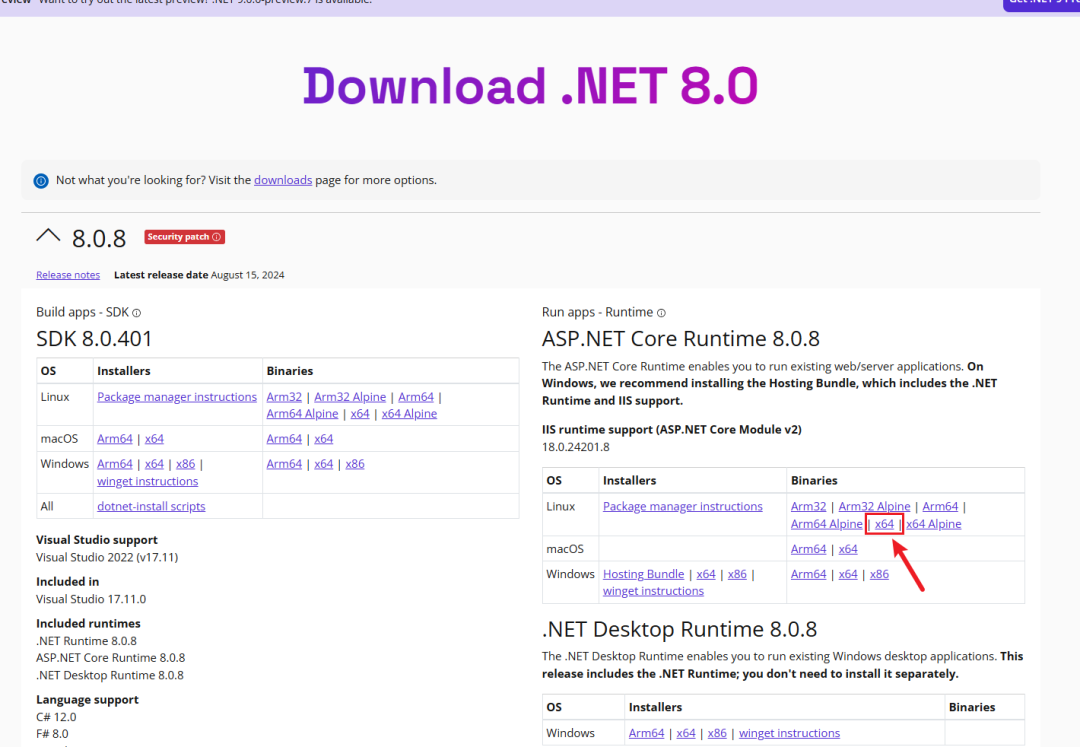
Task: Download the x64 SDK installer for Windows
Action: (x=154, y=463)
